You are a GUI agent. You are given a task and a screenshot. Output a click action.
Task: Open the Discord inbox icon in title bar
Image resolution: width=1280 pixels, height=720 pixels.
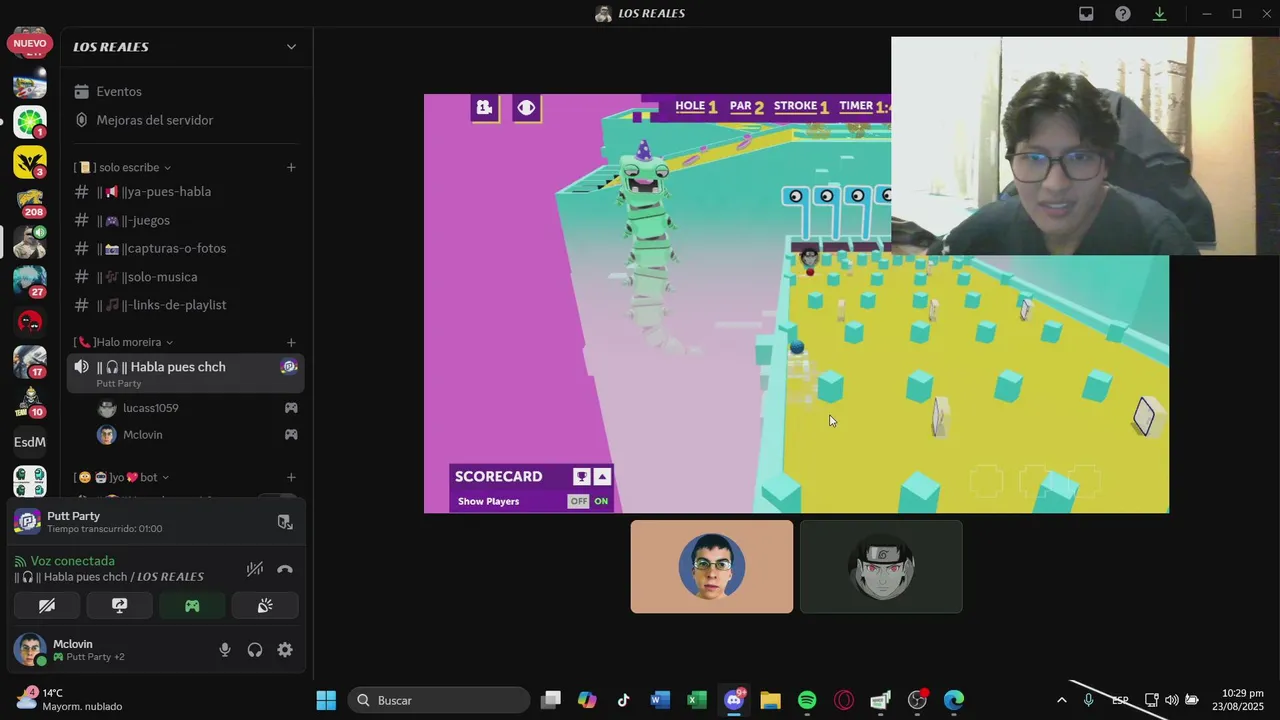1086,14
